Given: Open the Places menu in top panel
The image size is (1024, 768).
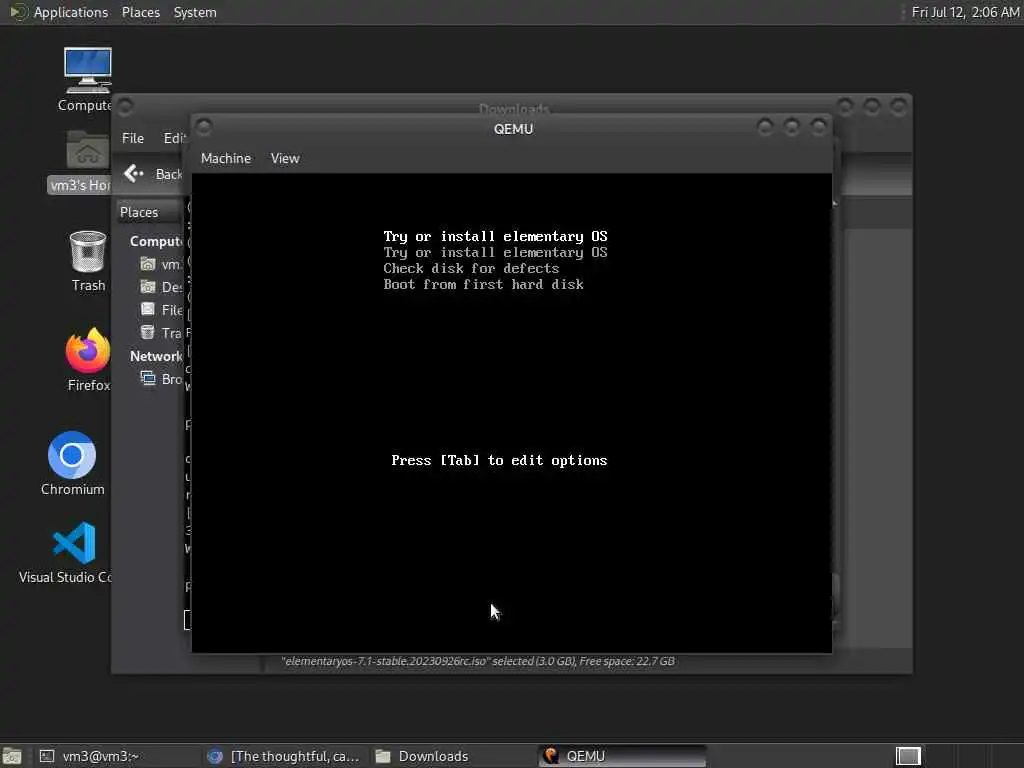Looking at the screenshot, I should [x=140, y=12].
